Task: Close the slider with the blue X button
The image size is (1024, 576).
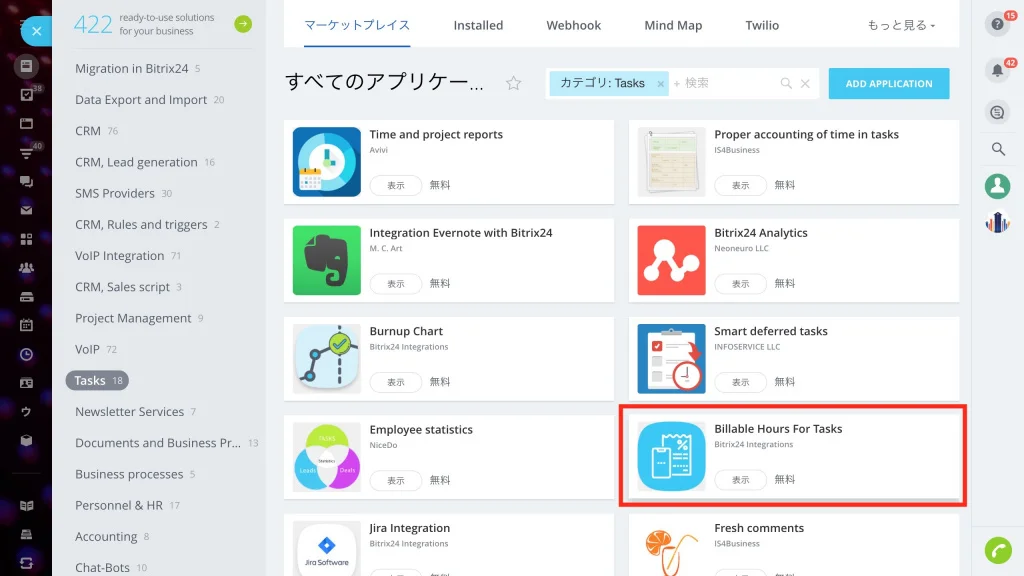Action: click(37, 31)
